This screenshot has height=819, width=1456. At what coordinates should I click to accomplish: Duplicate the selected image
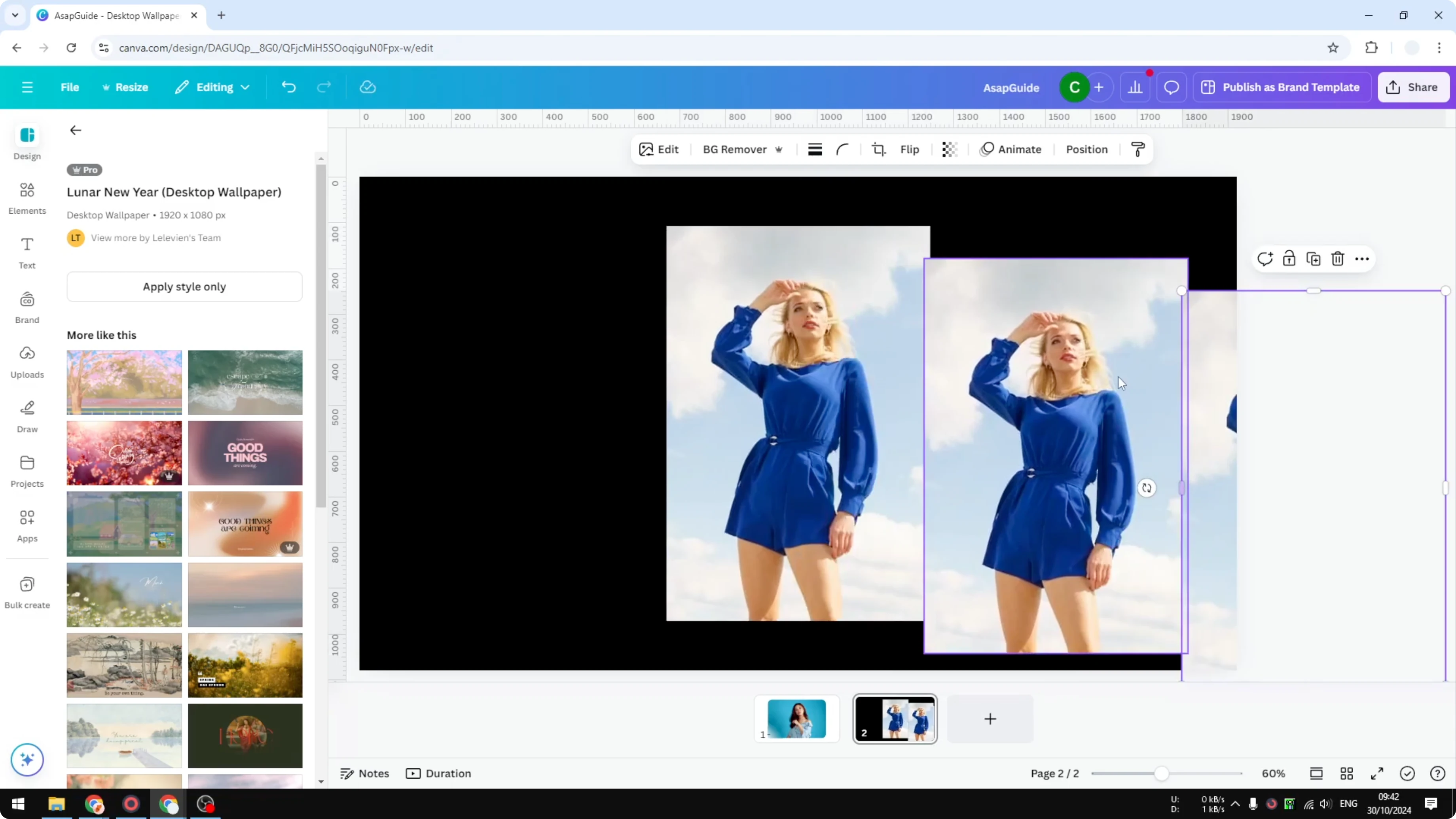(x=1314, y=258)
